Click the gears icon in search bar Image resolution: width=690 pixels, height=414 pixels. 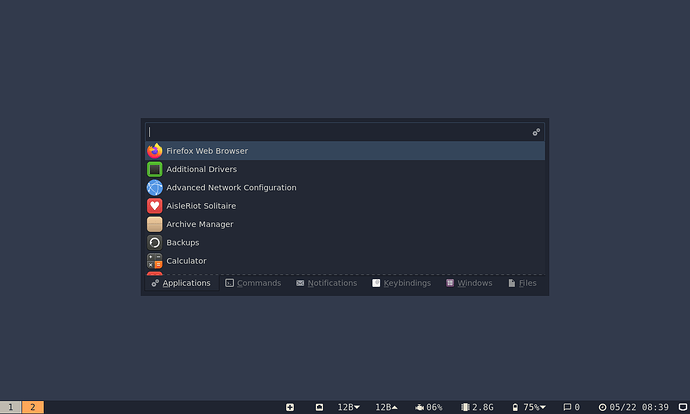click(536, 132)
